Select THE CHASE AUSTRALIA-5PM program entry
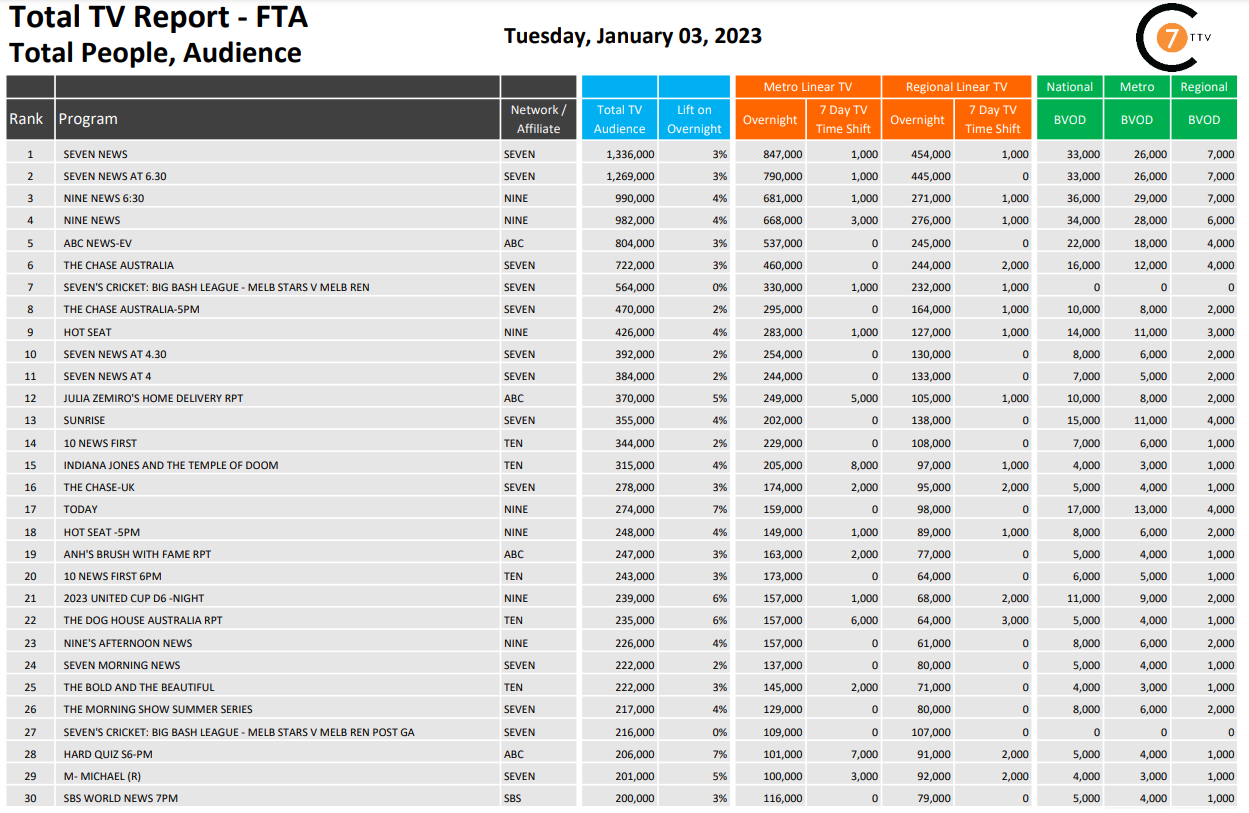 point(131,309)
